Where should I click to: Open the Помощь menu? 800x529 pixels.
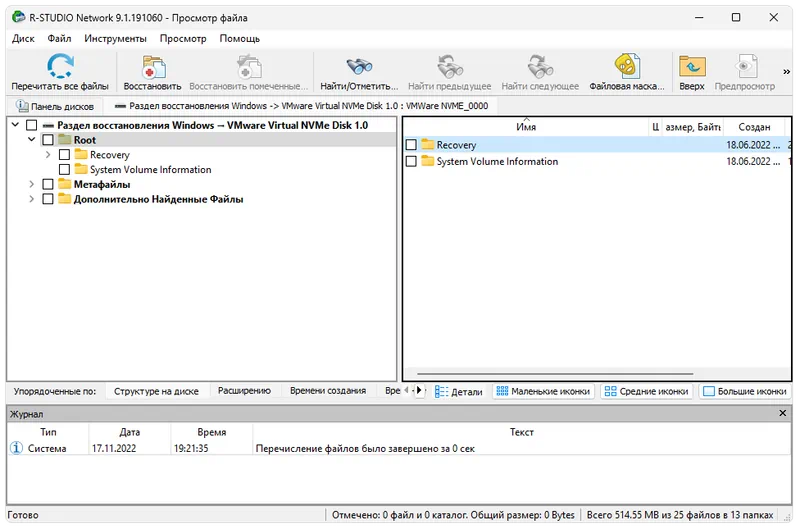(x=239, y=39)
